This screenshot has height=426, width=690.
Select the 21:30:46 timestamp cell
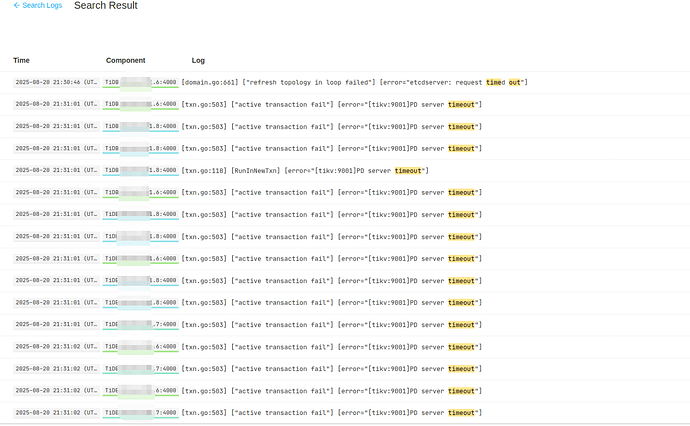click(x=56, y=82)
